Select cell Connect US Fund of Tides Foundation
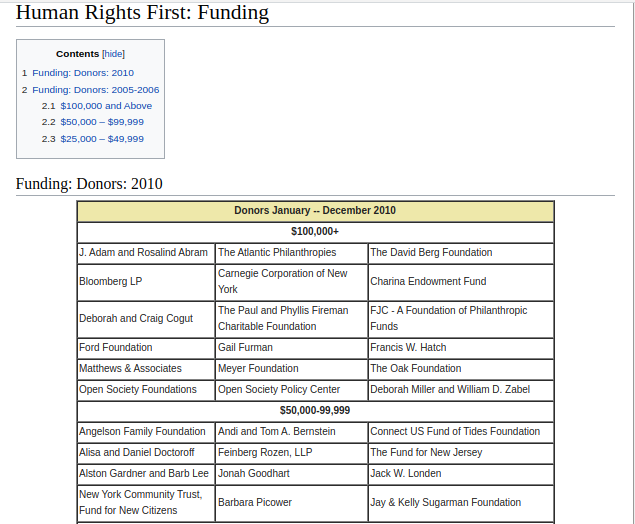 click(461, 432)
